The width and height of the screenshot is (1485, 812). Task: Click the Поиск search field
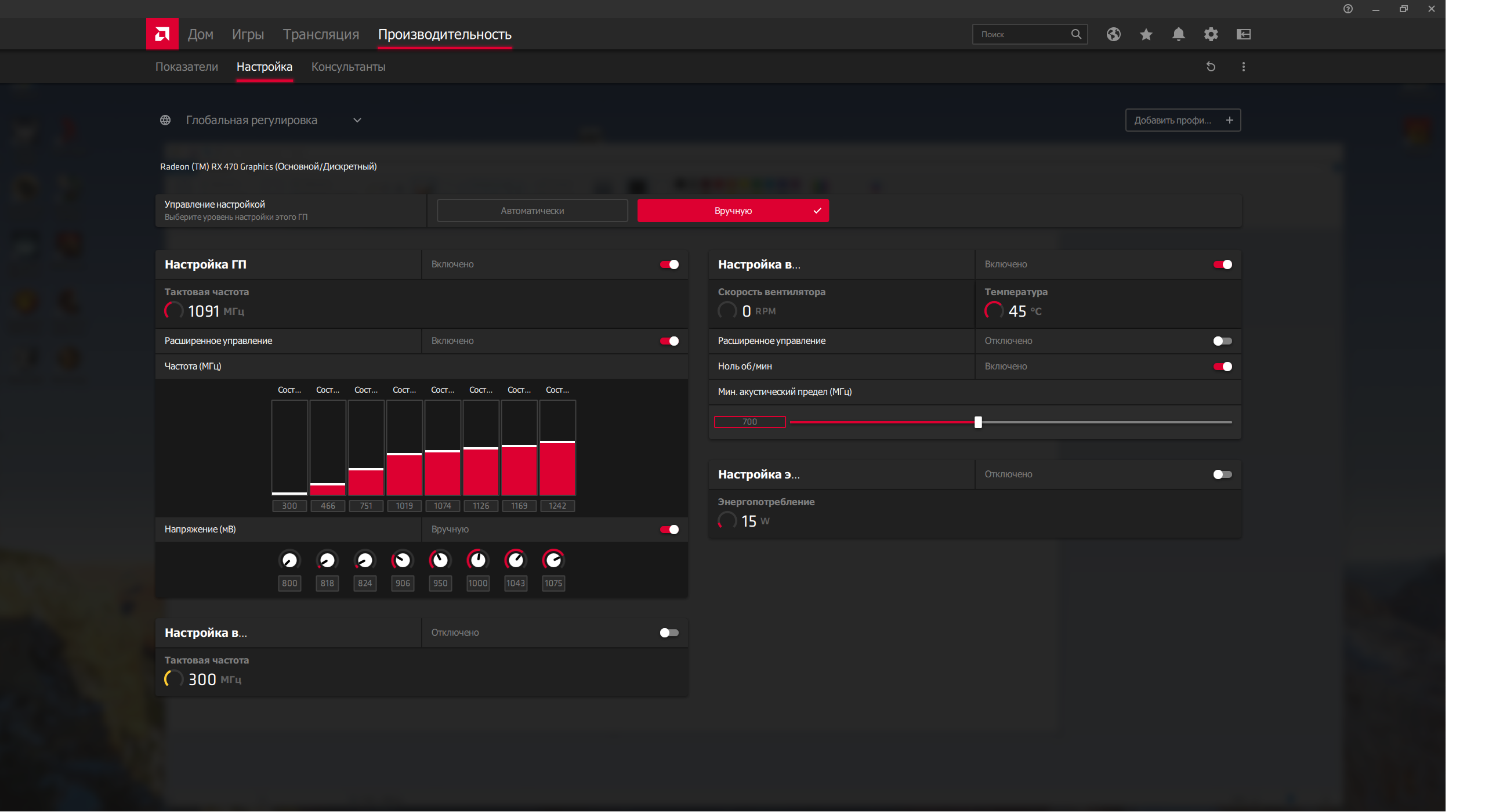pyautogui.click(x=1022, y=34)
